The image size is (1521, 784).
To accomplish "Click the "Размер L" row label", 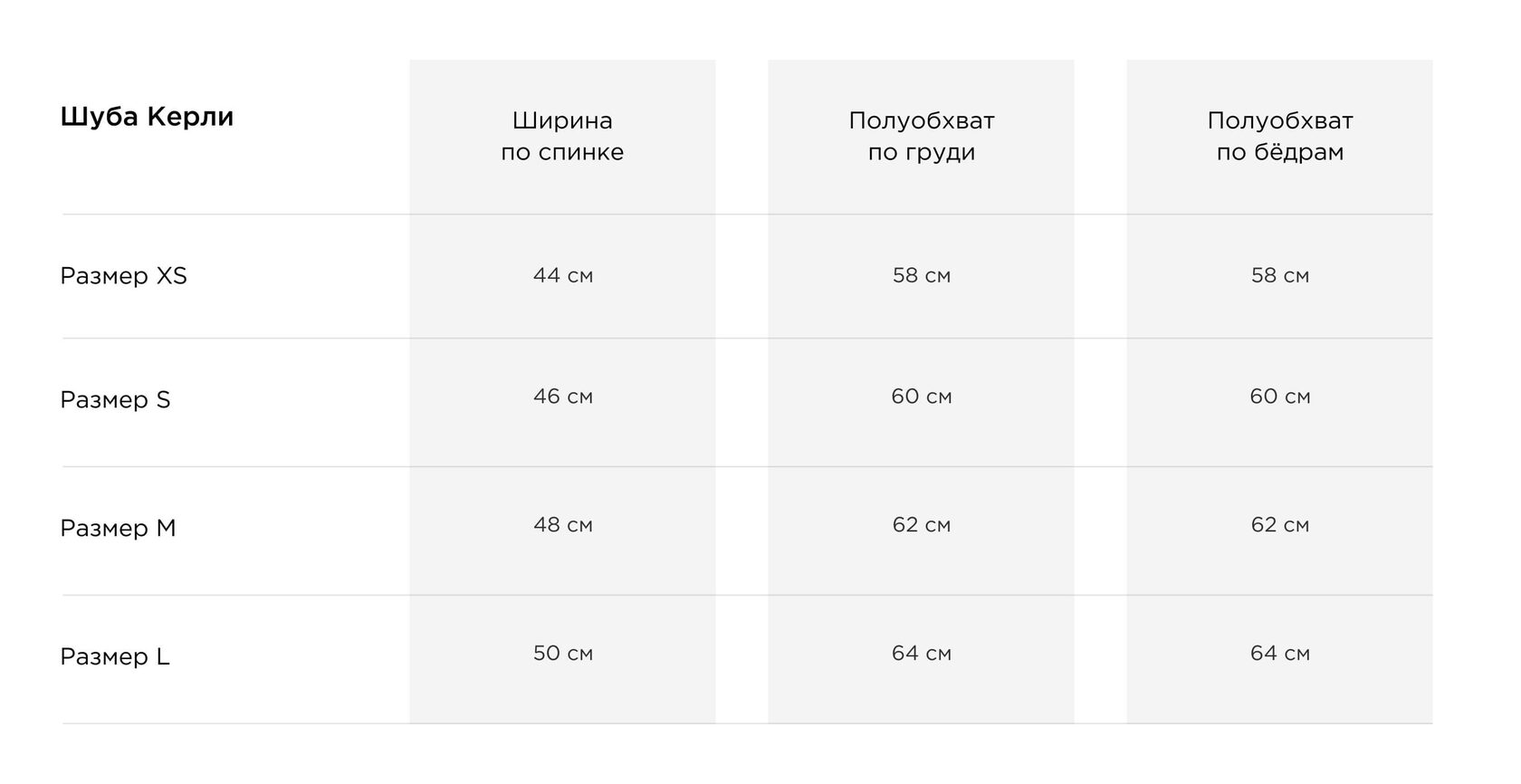I will pos(115,657).
